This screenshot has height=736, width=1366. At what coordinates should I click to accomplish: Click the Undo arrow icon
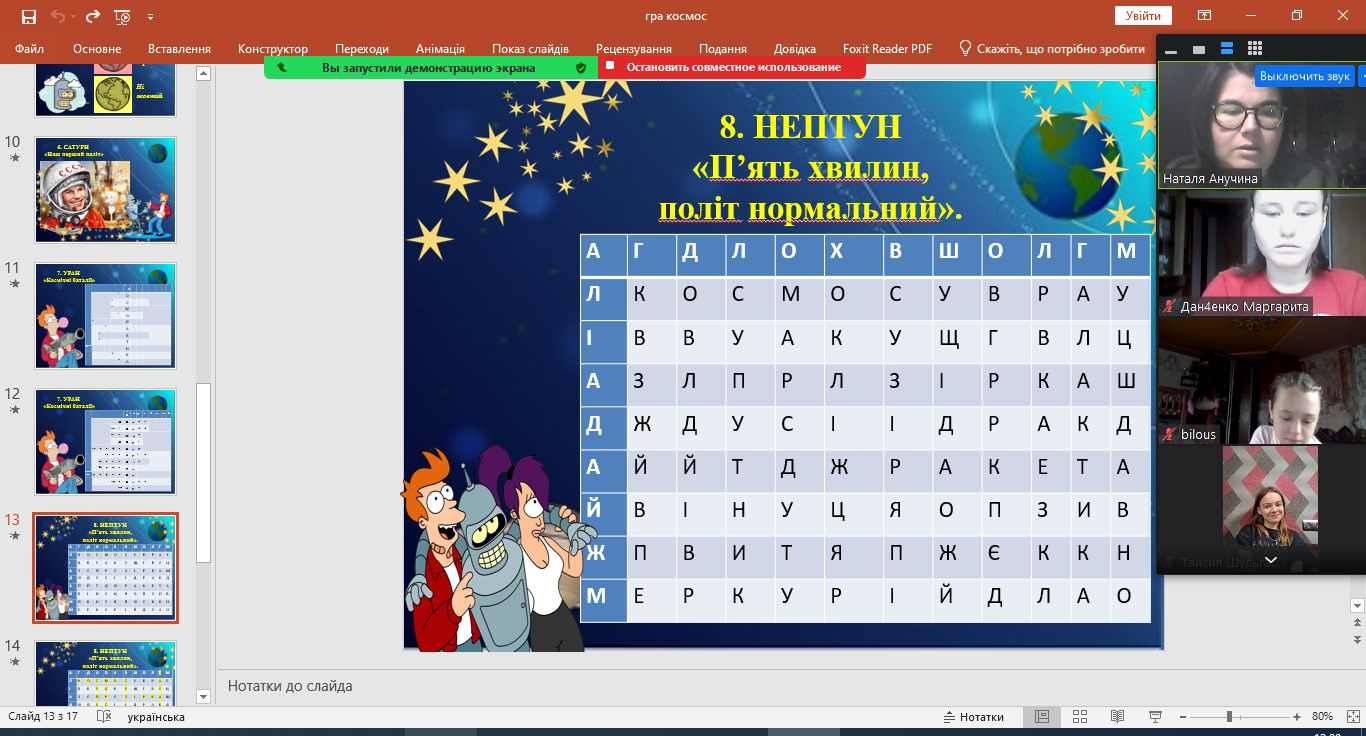(x=58, y=16)
